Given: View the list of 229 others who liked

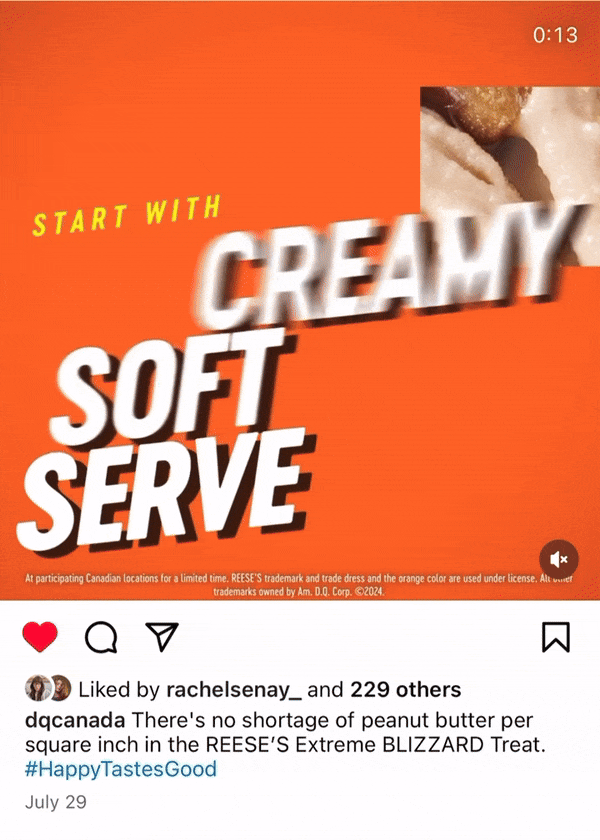Looking at the screenshot, I should click(x=406, y=689).
